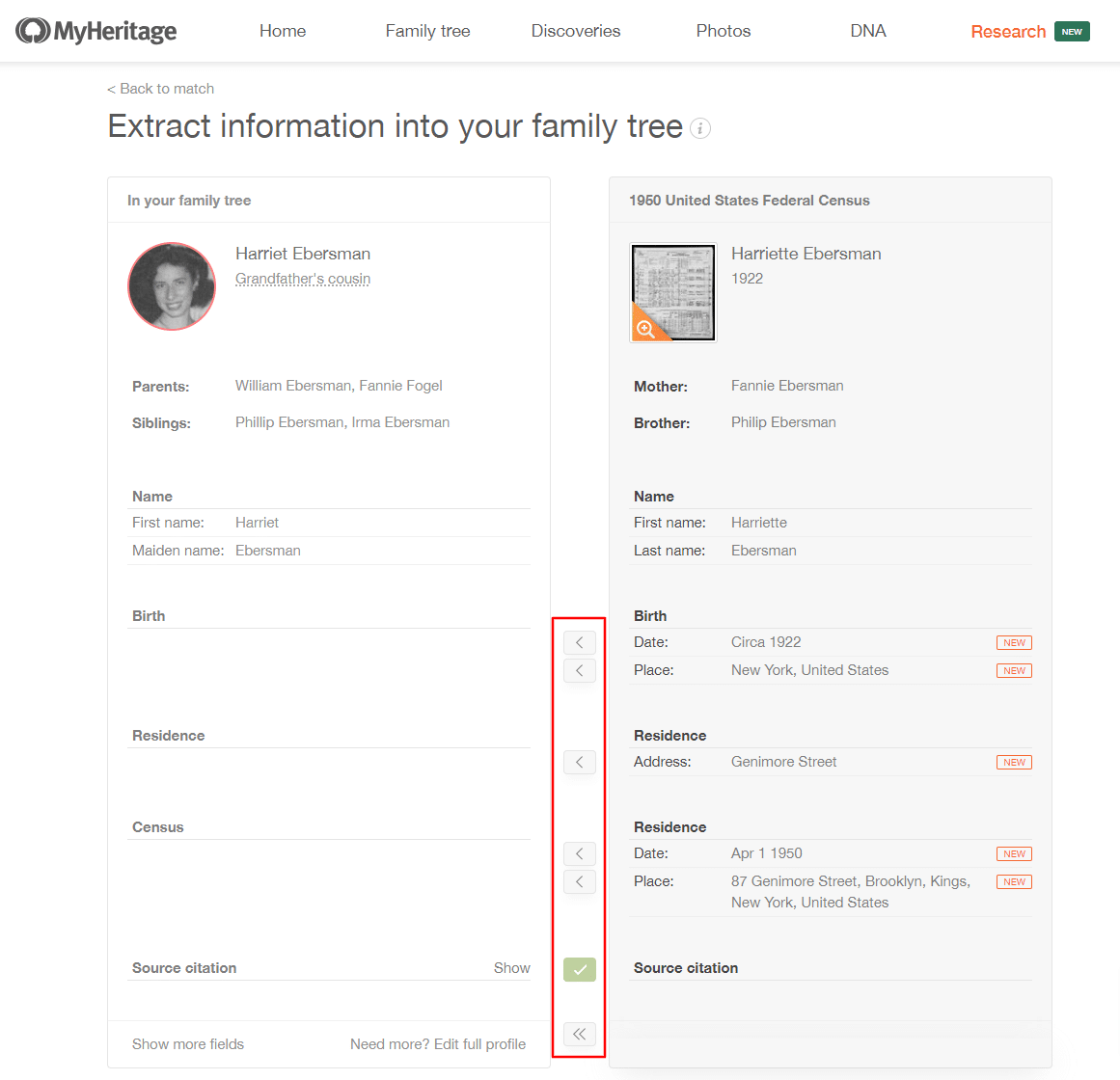The image size is (1120, 1080).
Task: Copy the Genimore Street address with its arrow
Action: pyautogui.click(x=579, y=763)
